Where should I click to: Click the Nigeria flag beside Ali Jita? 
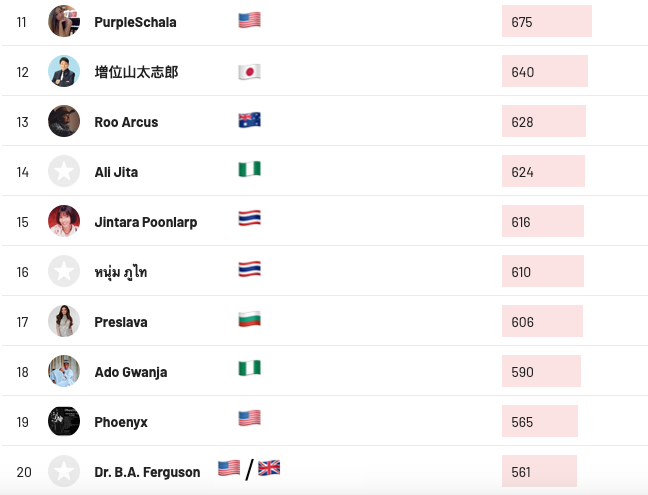pos(249,170)
